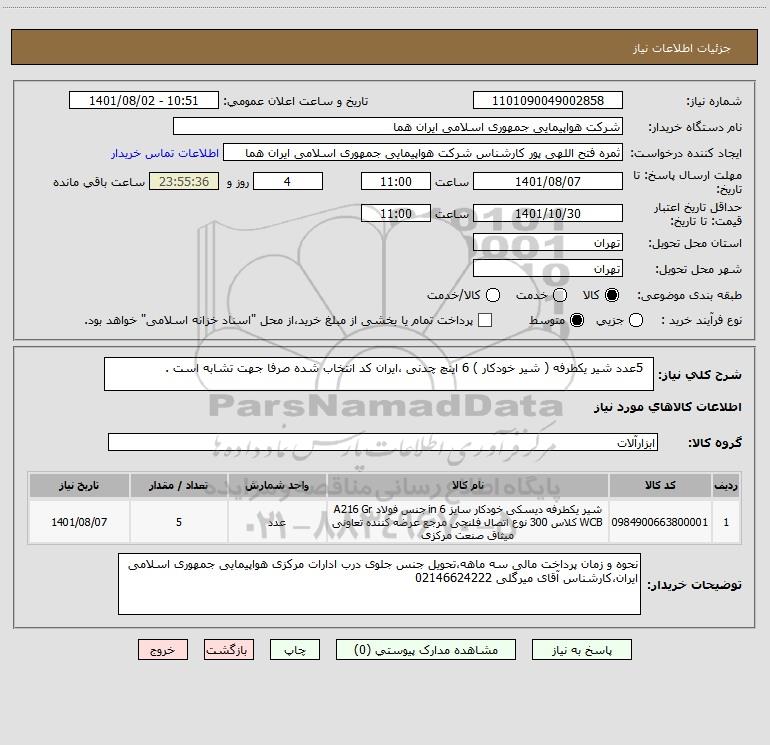Click the buyer organization name field
Viewport: 770px width, 745px height.
point(398,126)
